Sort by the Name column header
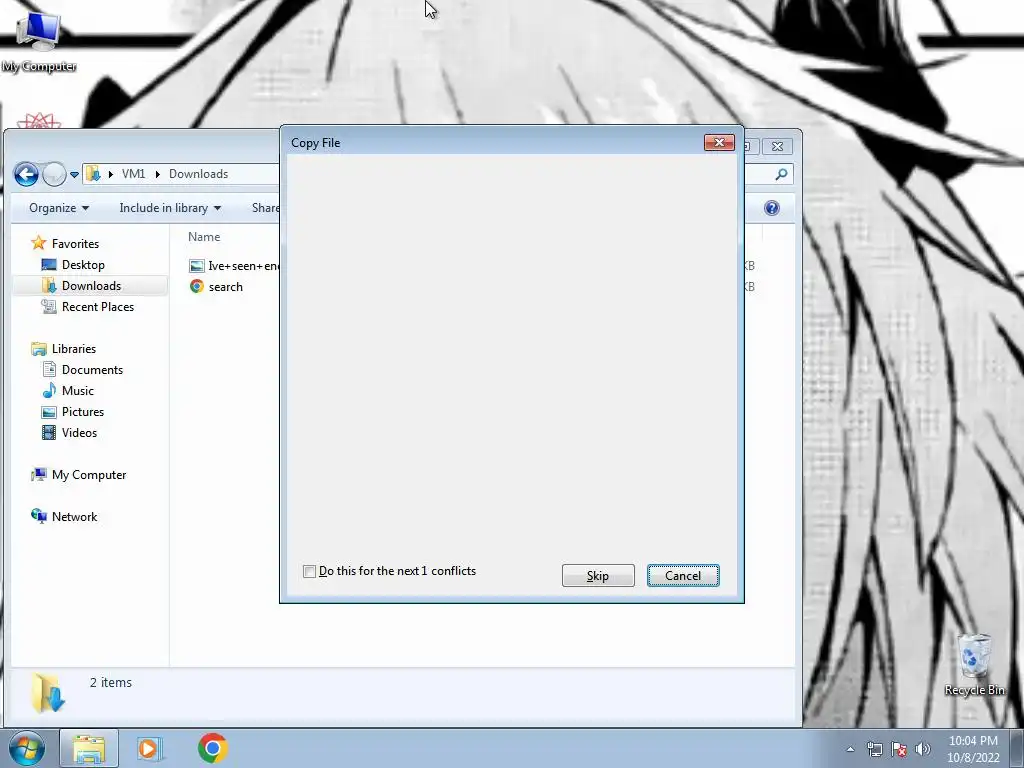 point(204,237)
